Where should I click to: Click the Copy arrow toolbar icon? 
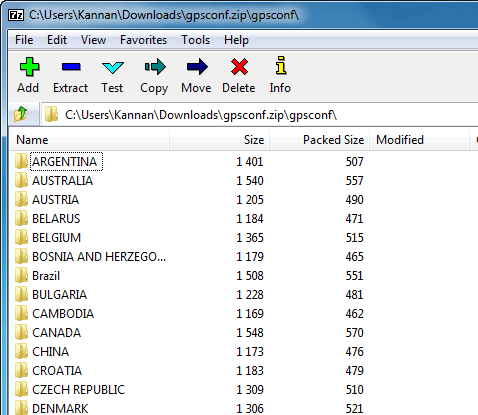coord(155,67)
